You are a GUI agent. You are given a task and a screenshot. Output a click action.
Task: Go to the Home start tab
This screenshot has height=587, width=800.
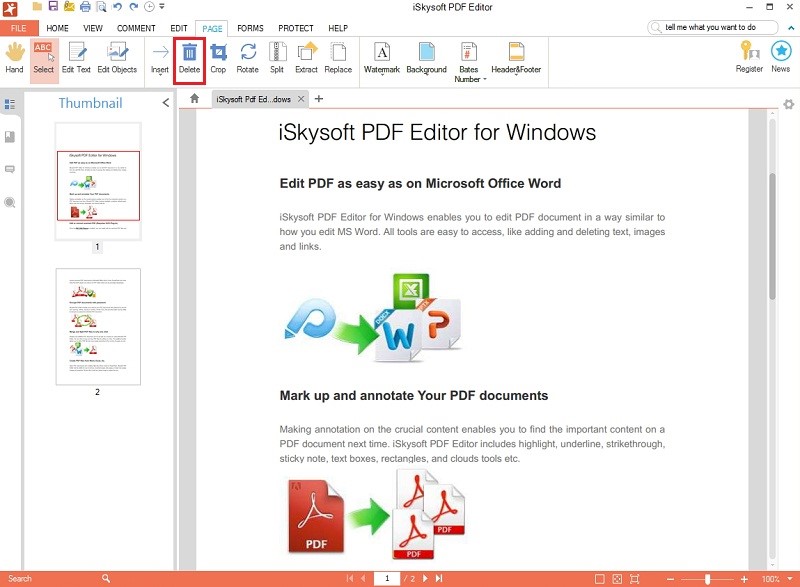[x=194, y=98]
